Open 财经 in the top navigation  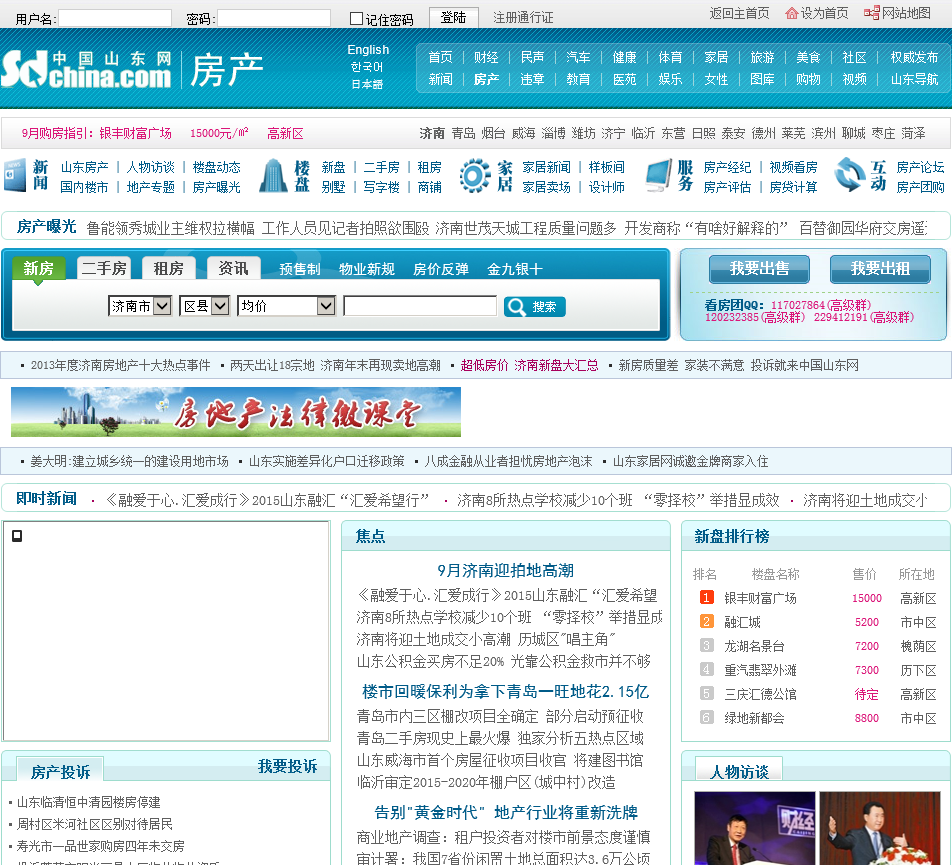pos(486,57)
